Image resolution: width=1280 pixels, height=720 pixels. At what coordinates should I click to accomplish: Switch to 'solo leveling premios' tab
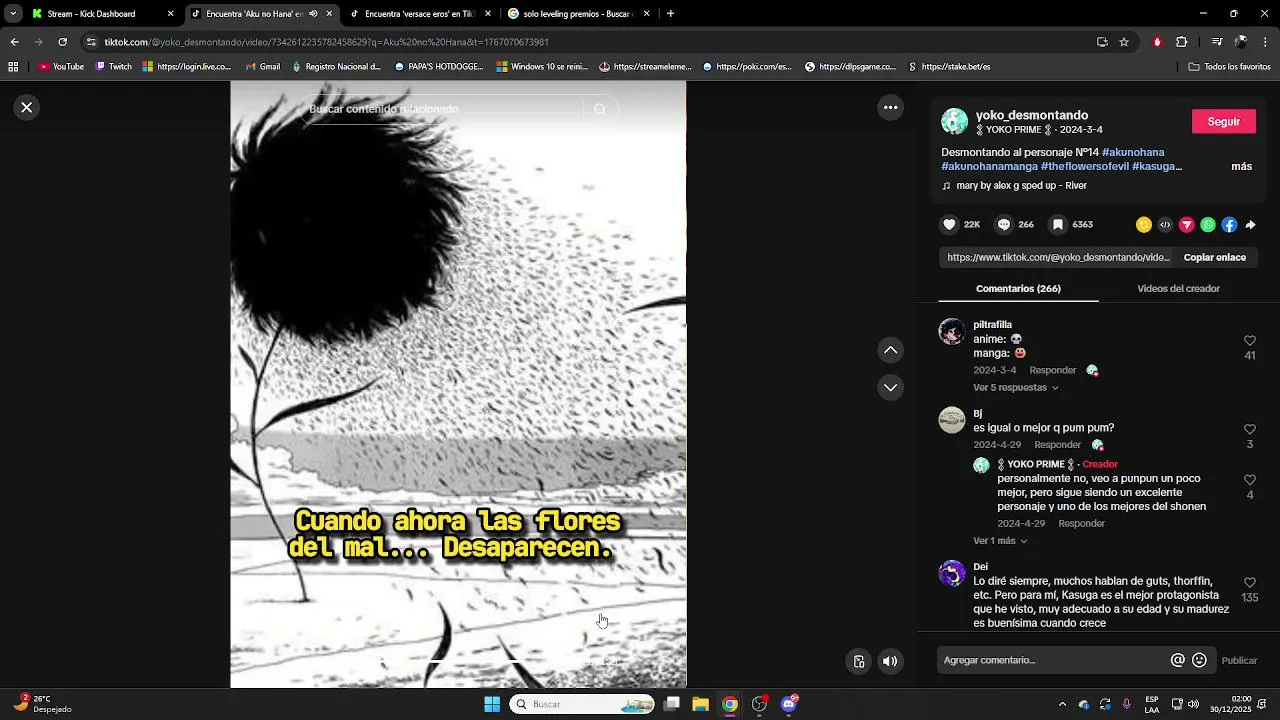(x=578, y=14)
